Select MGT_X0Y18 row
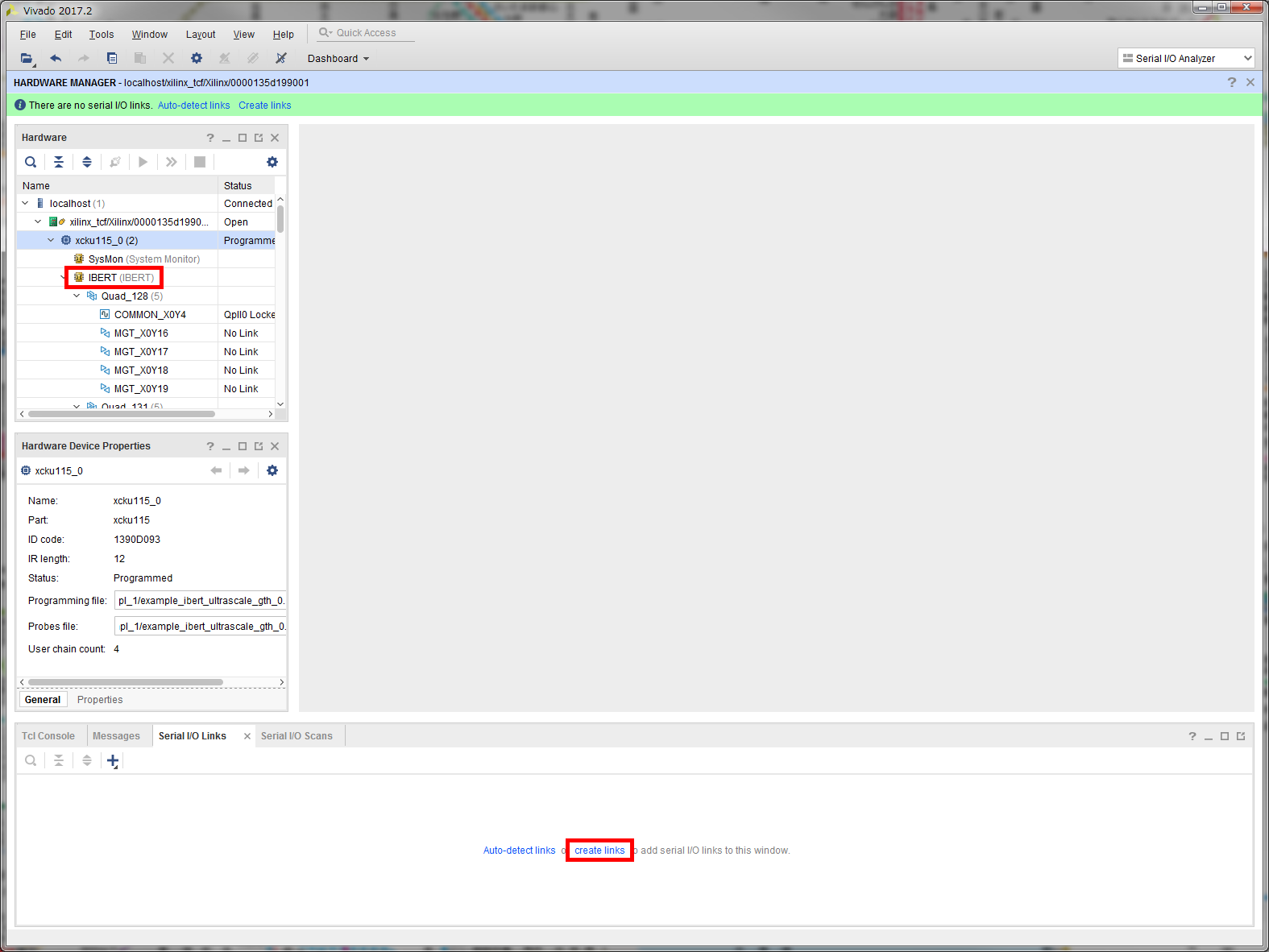1269x952 pixels. pyautogui.click(x=146, y=370)
